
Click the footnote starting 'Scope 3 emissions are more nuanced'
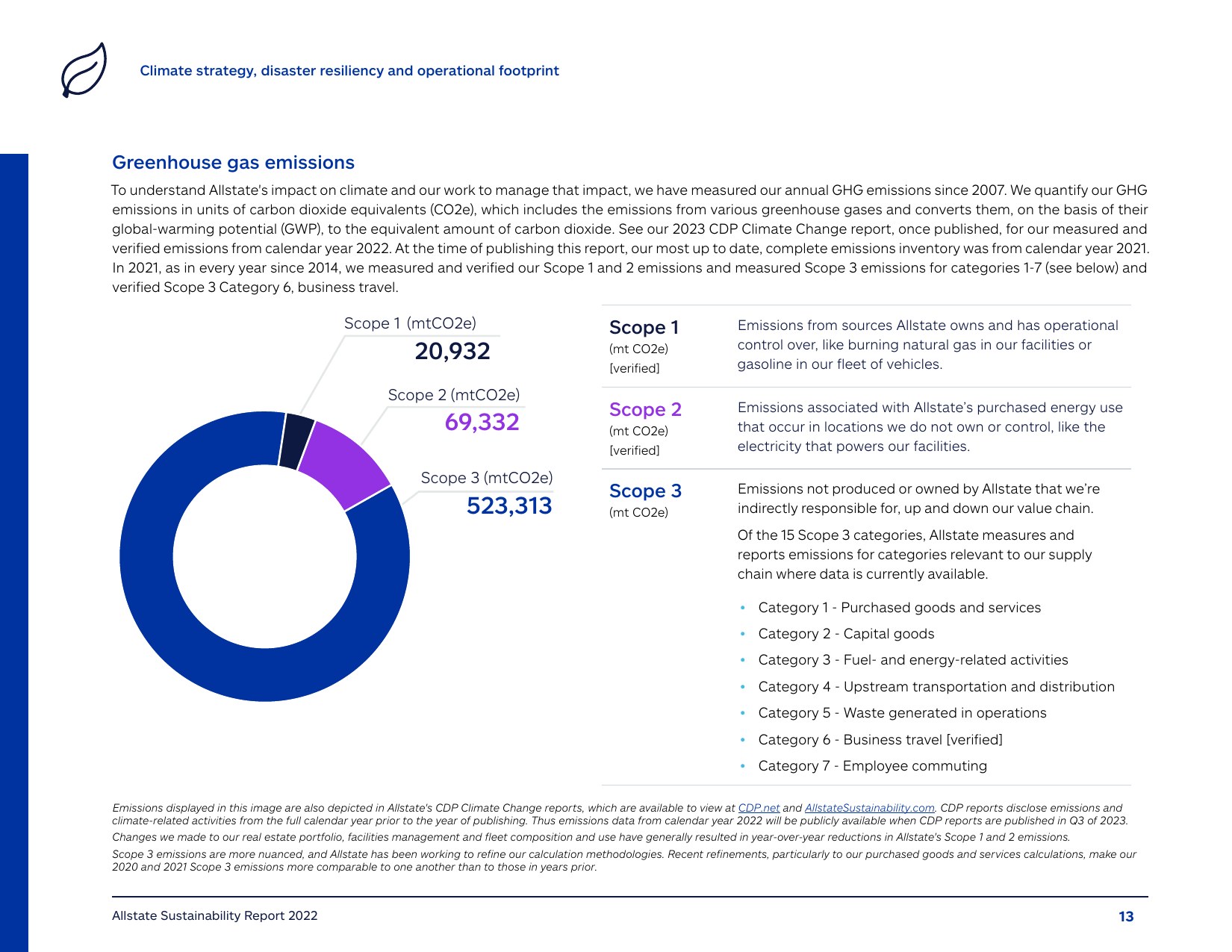[624, 860]
